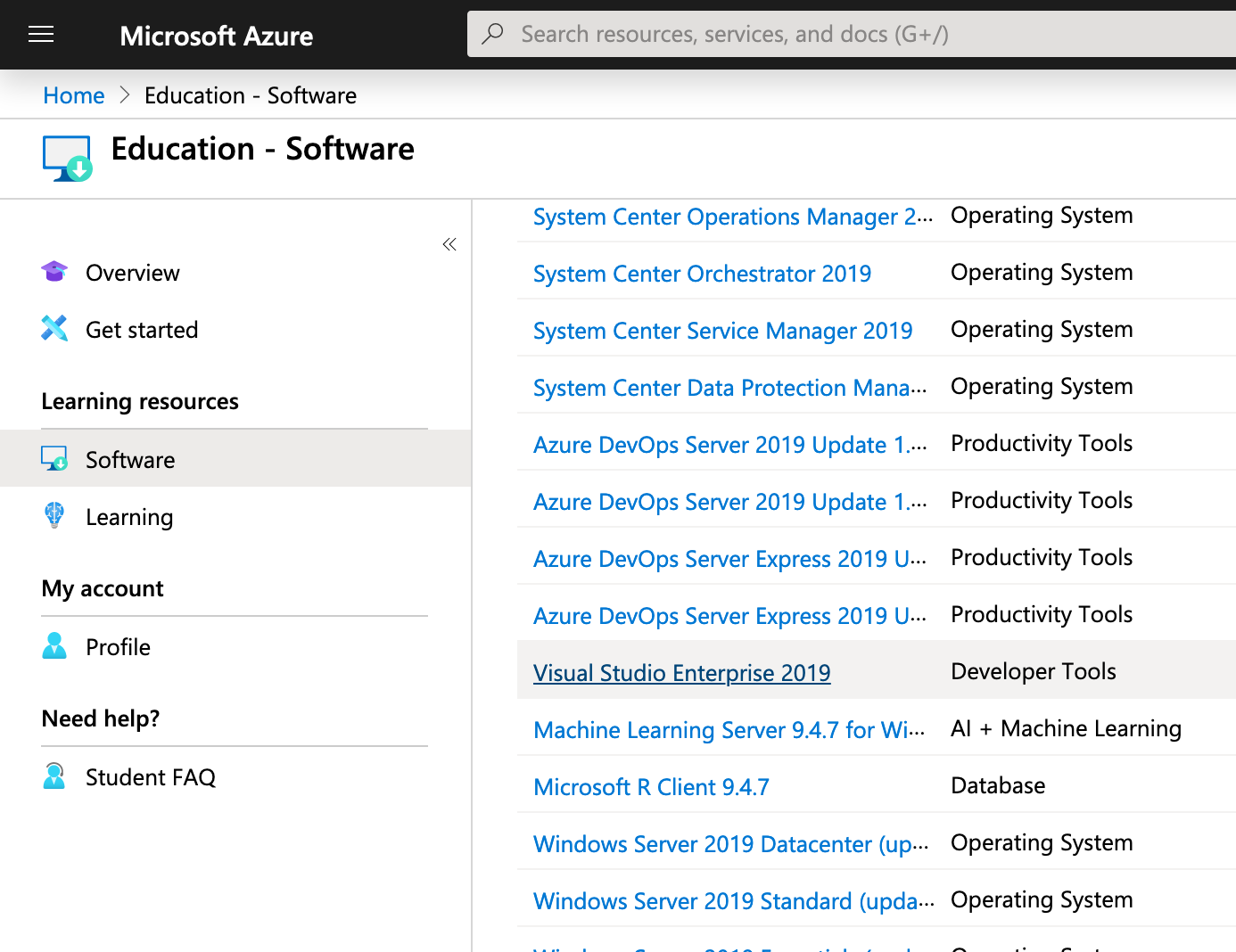This screenshot has width=1236, height=952.
Task: Click Need help? section heading
Action: pos(101,718)
